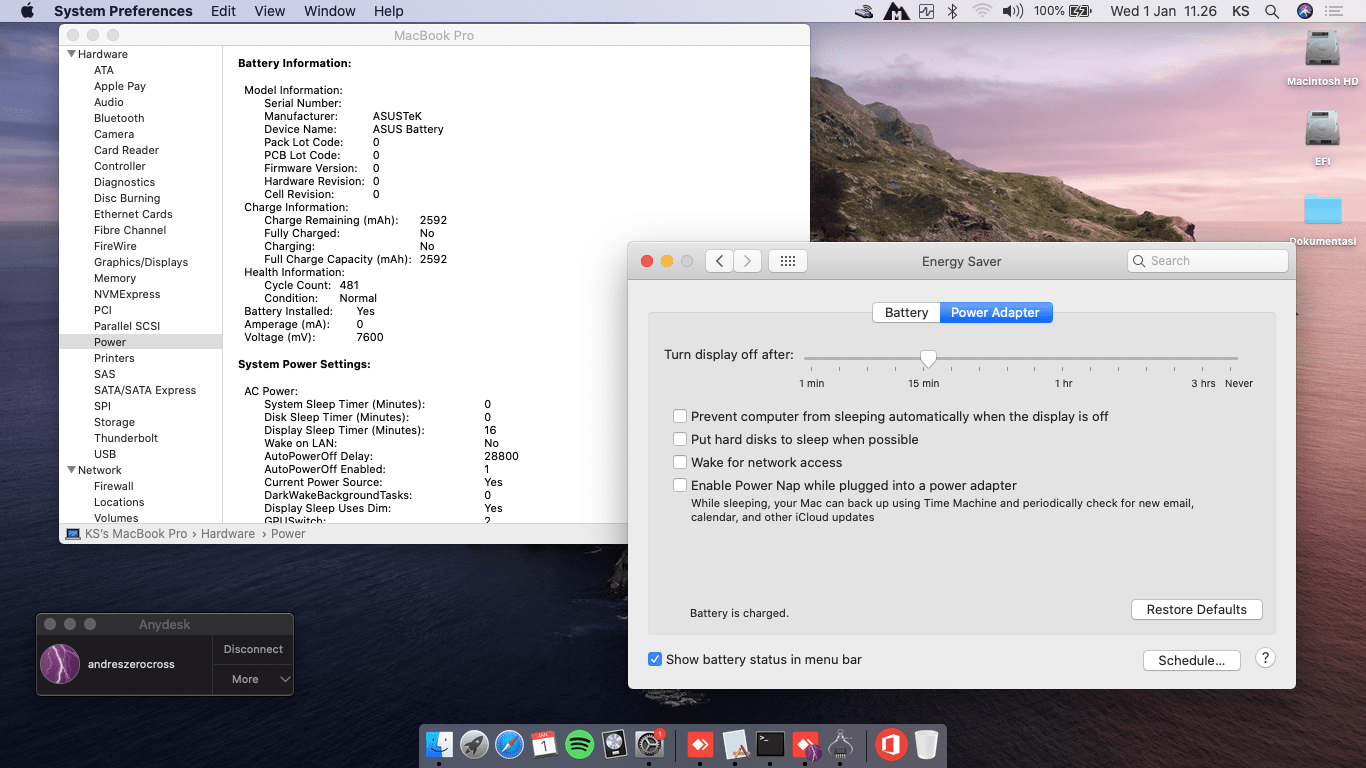Open Calendar icon in the Dock
Image resolution: width=1366 pixels, height=768 pixels.
point(545,744)
